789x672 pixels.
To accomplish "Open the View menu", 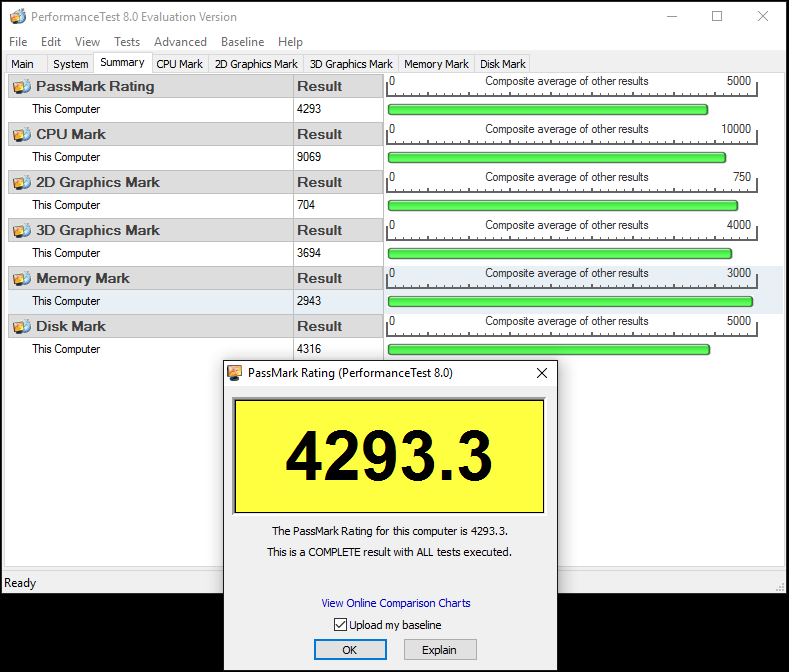I will pos(88,42).
